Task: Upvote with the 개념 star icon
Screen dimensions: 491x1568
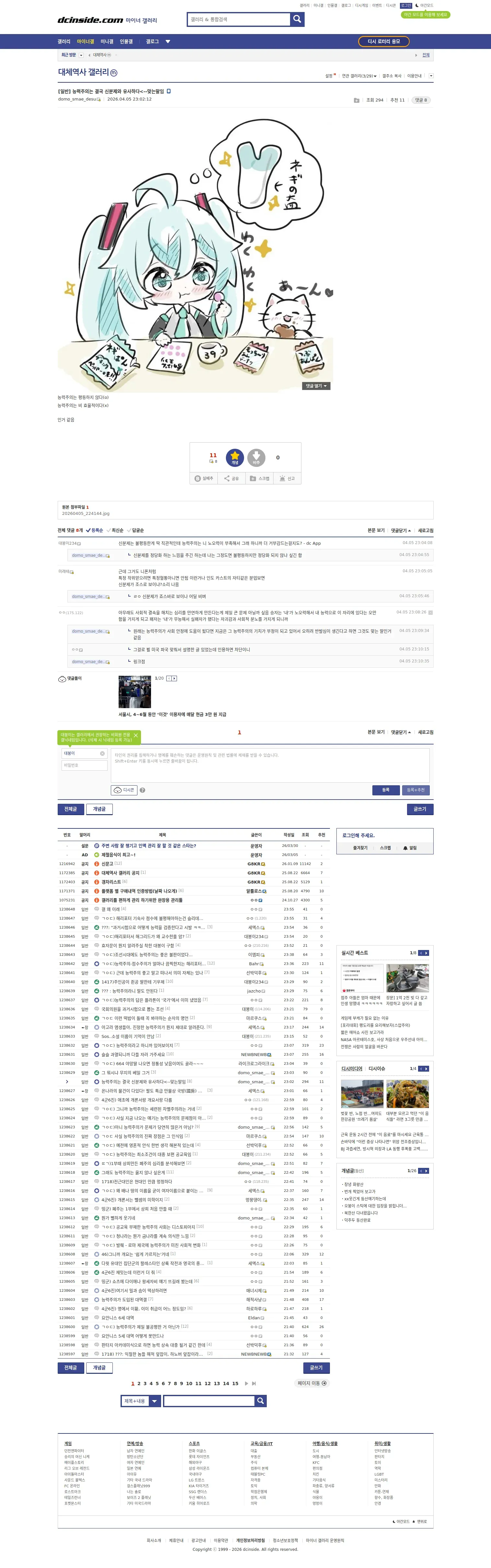Action: pos(235,457)
